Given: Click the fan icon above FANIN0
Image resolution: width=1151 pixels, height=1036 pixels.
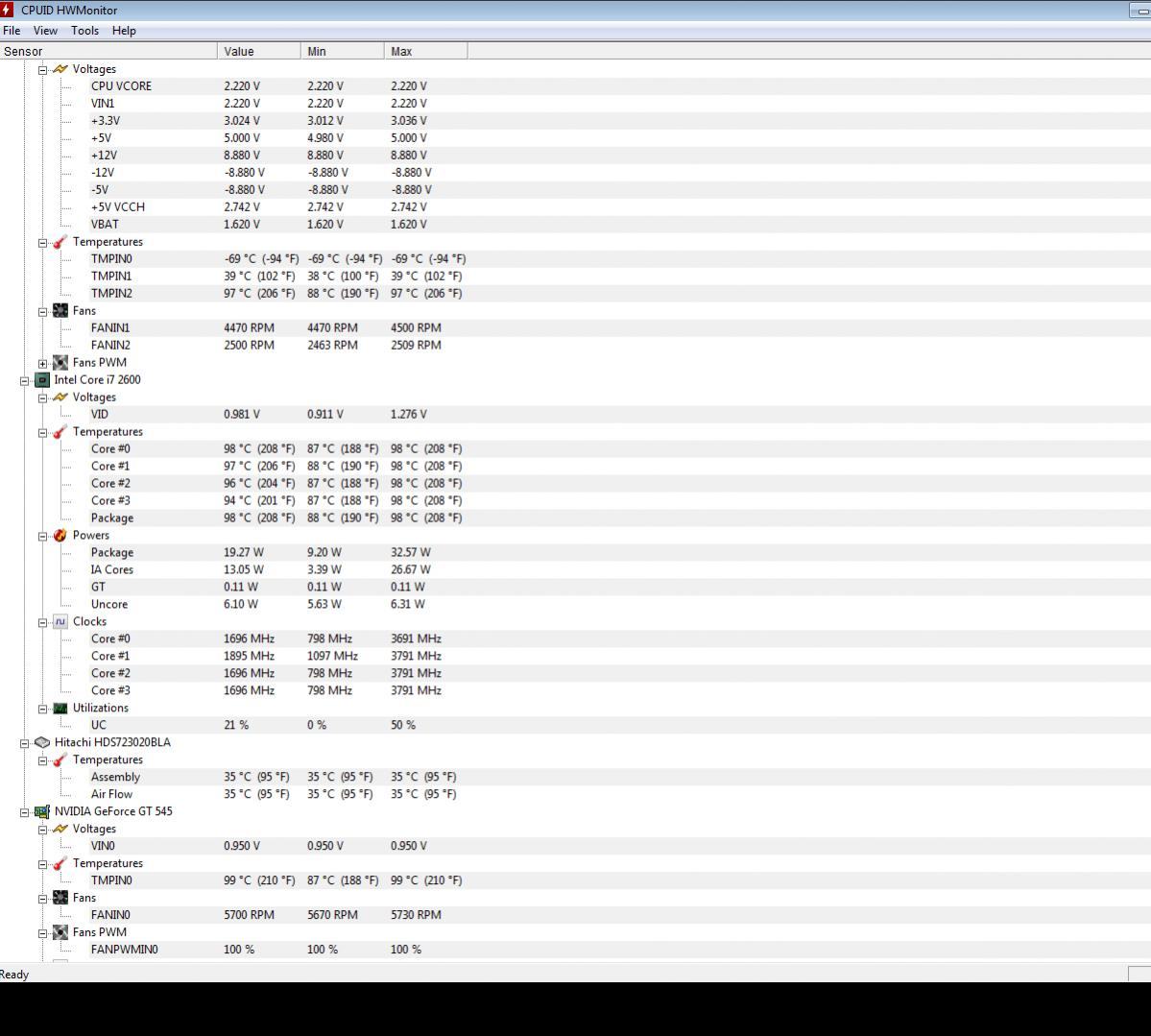Looking at the screenshot, I should pos(60,898).
